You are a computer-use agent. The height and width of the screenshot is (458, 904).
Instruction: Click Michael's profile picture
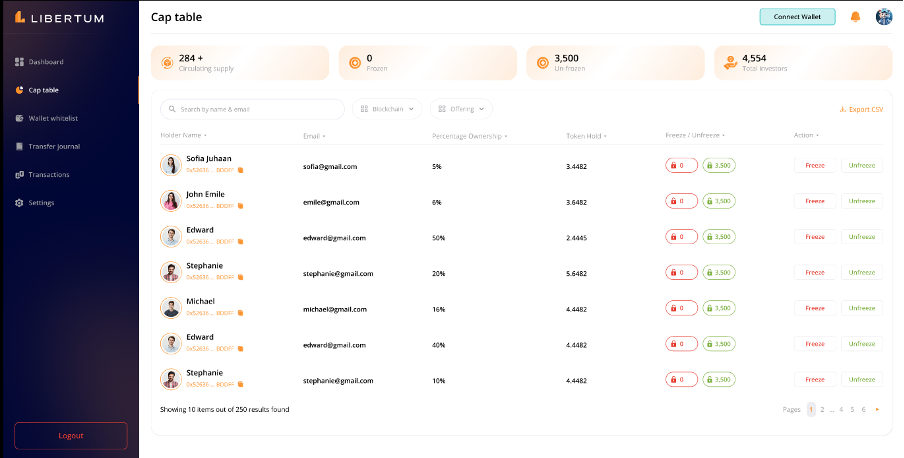[171, 308]
